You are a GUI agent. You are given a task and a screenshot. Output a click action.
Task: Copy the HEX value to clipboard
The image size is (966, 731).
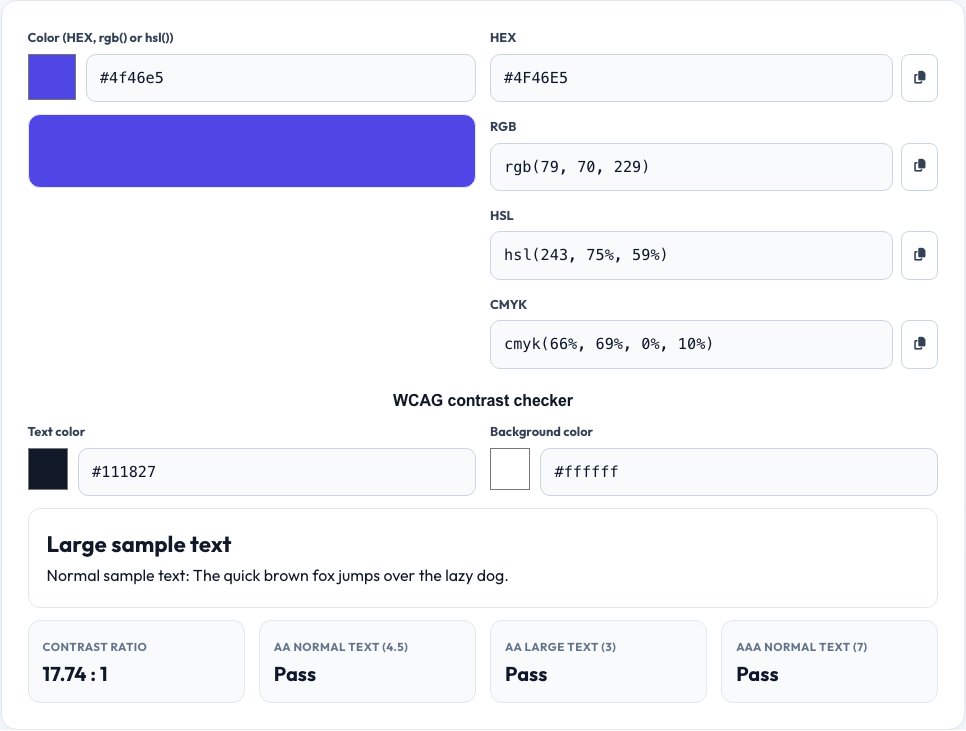(x=919, y=78)
